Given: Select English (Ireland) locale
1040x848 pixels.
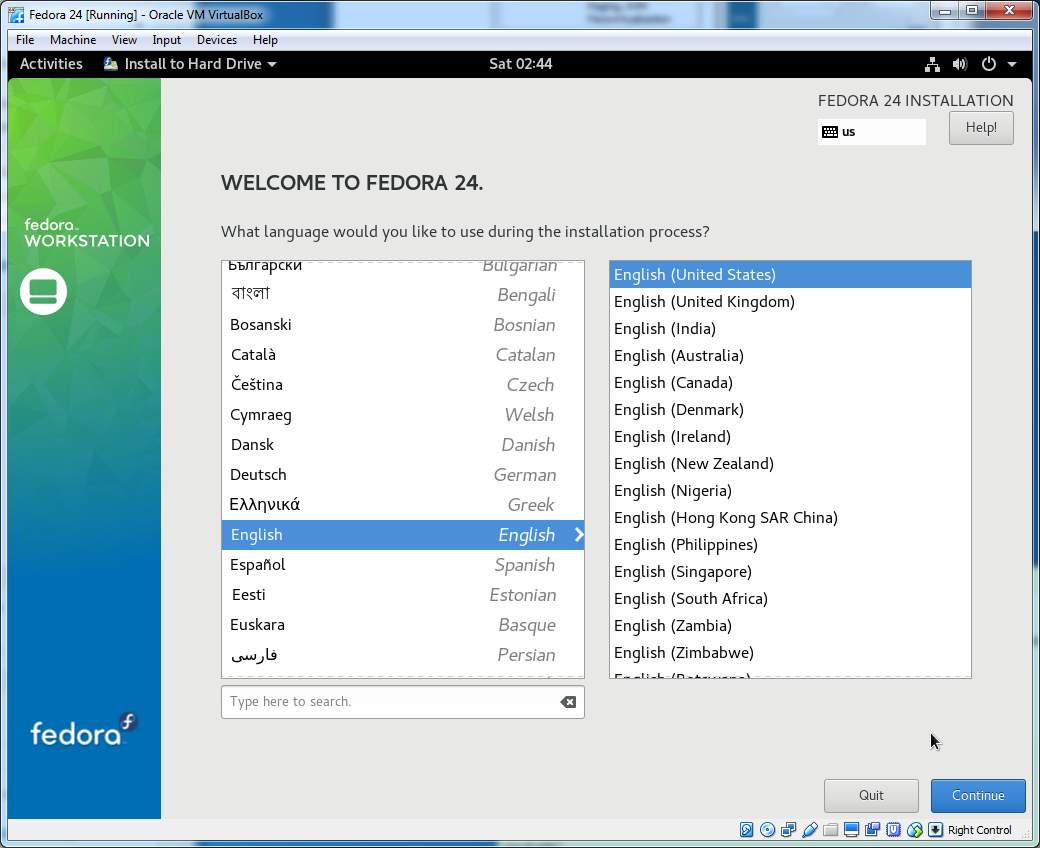Looking at the screenshot, I should pyautogui.click(x=790, y=437).
